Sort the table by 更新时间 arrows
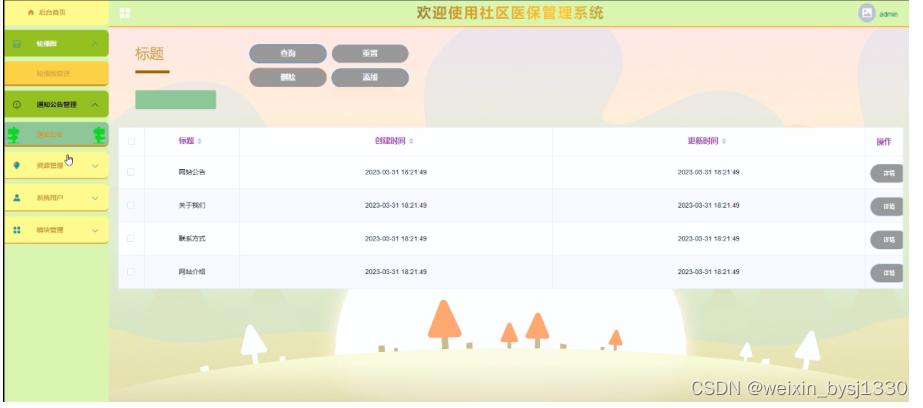923x408 pixels. point(723,141)
